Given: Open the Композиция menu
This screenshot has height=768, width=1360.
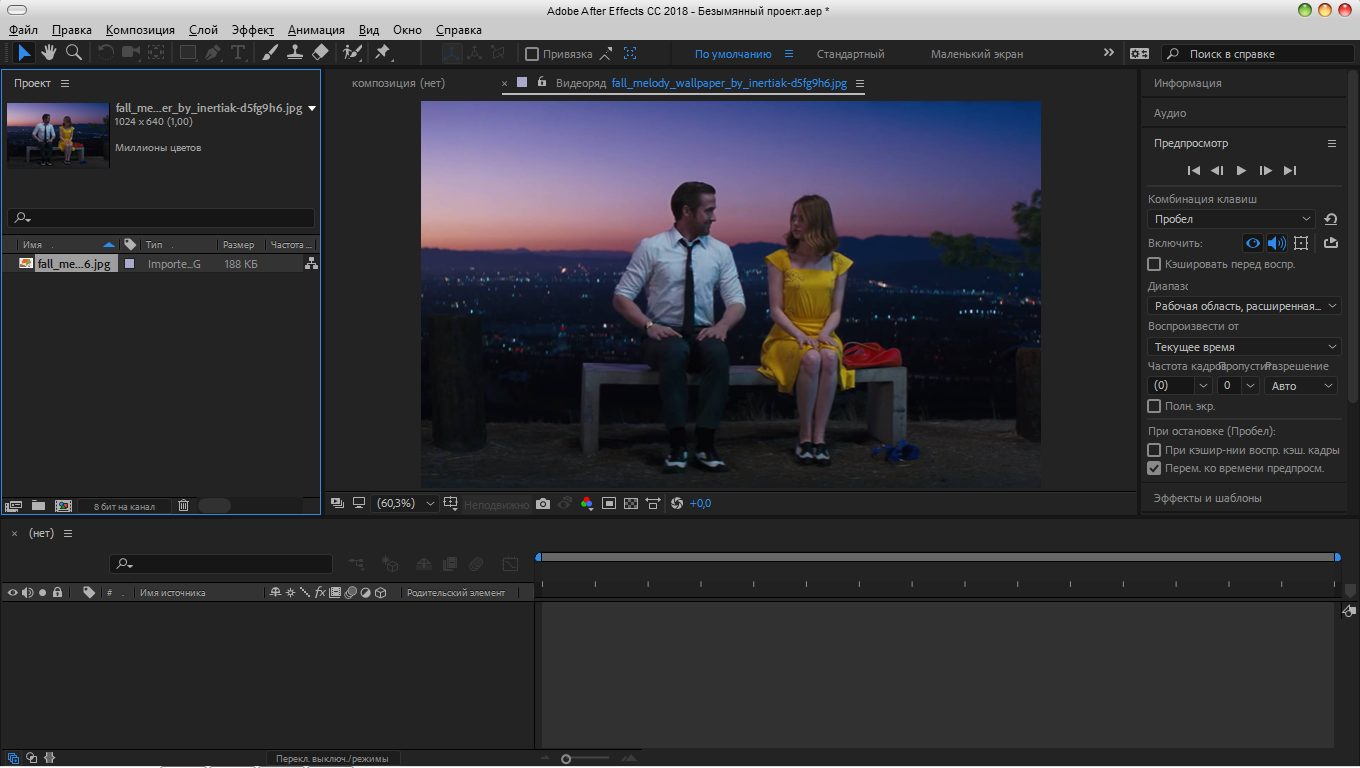Looking at the screenshot, I should 140,30.
